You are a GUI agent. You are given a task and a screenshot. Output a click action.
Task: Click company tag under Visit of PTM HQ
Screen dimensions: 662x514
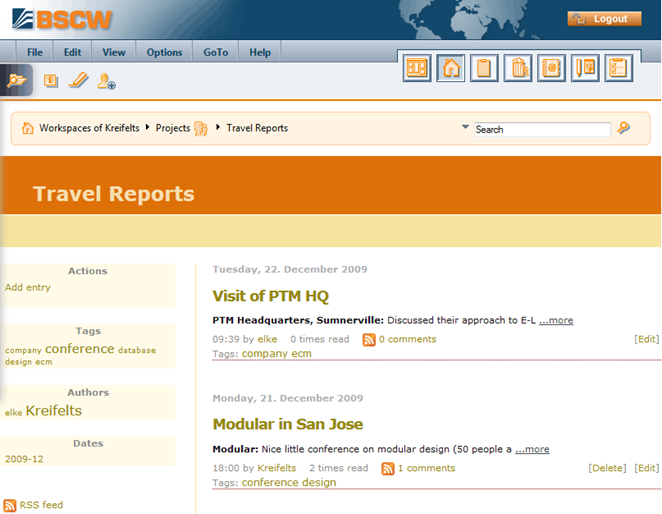tap(265, 354)
